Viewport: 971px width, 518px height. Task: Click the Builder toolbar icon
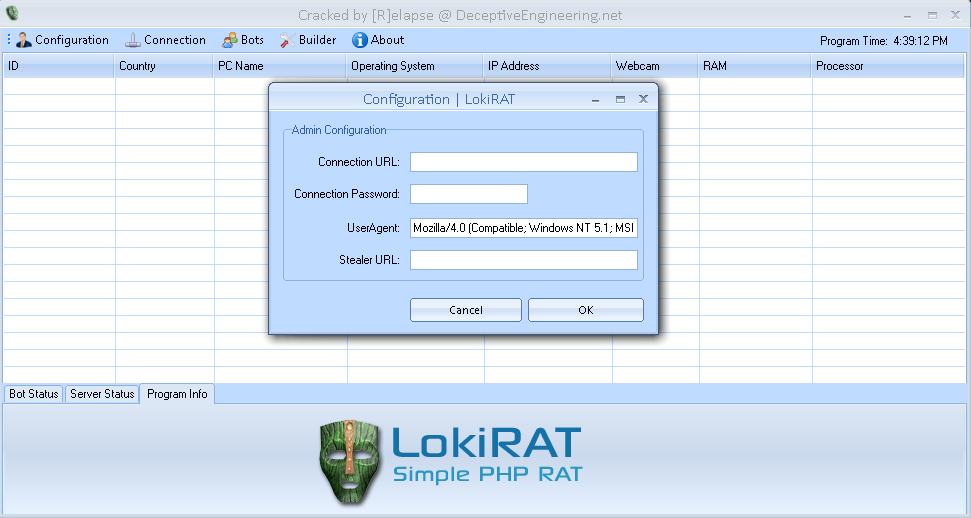[x=286, y=40]
